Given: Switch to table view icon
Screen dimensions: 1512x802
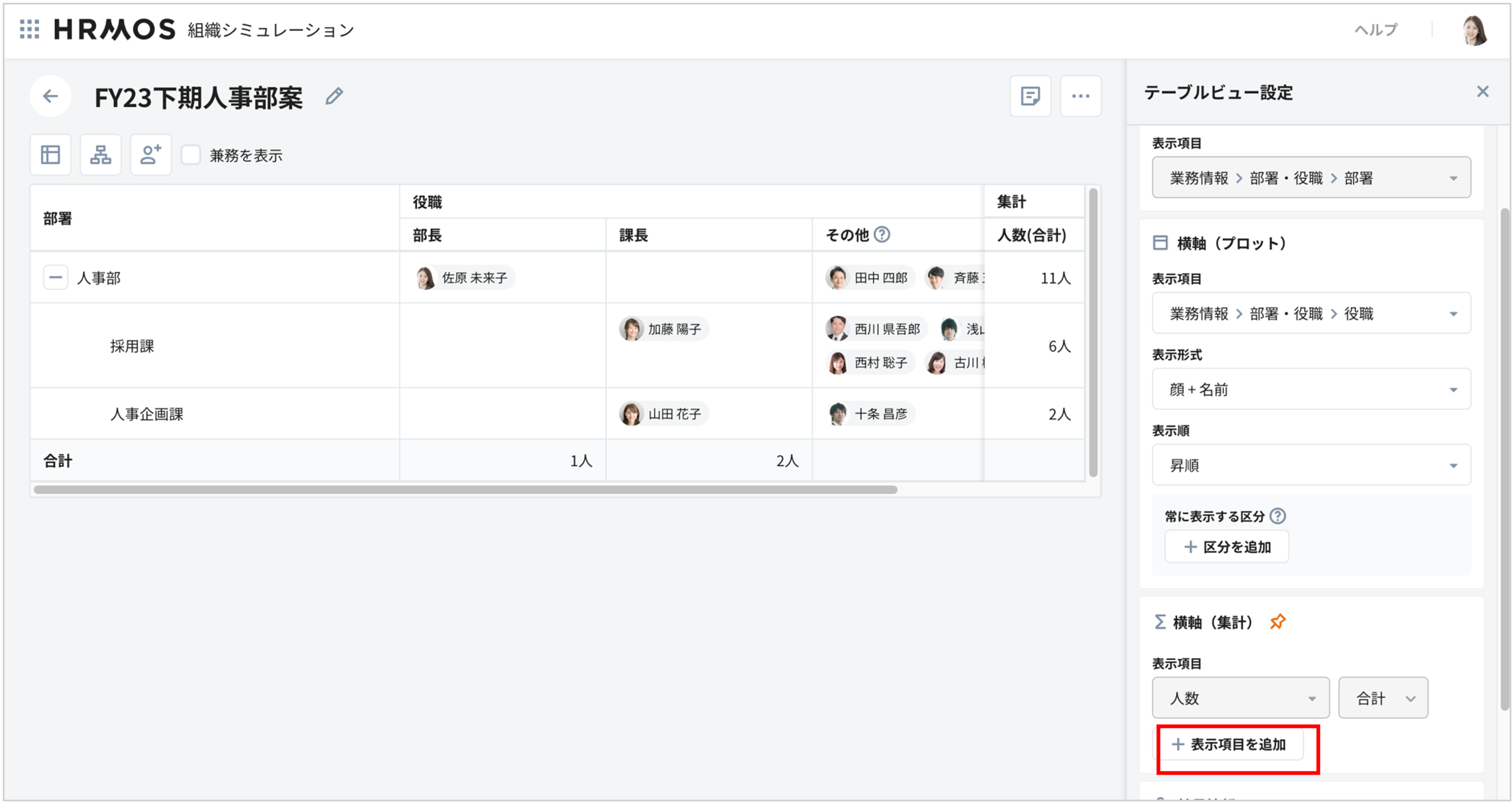Looking at the screenshot, I should [50, 155].
